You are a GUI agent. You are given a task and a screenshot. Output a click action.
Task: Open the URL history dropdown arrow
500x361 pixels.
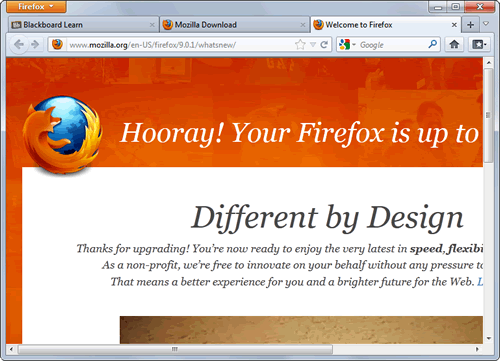click(313, 45)
